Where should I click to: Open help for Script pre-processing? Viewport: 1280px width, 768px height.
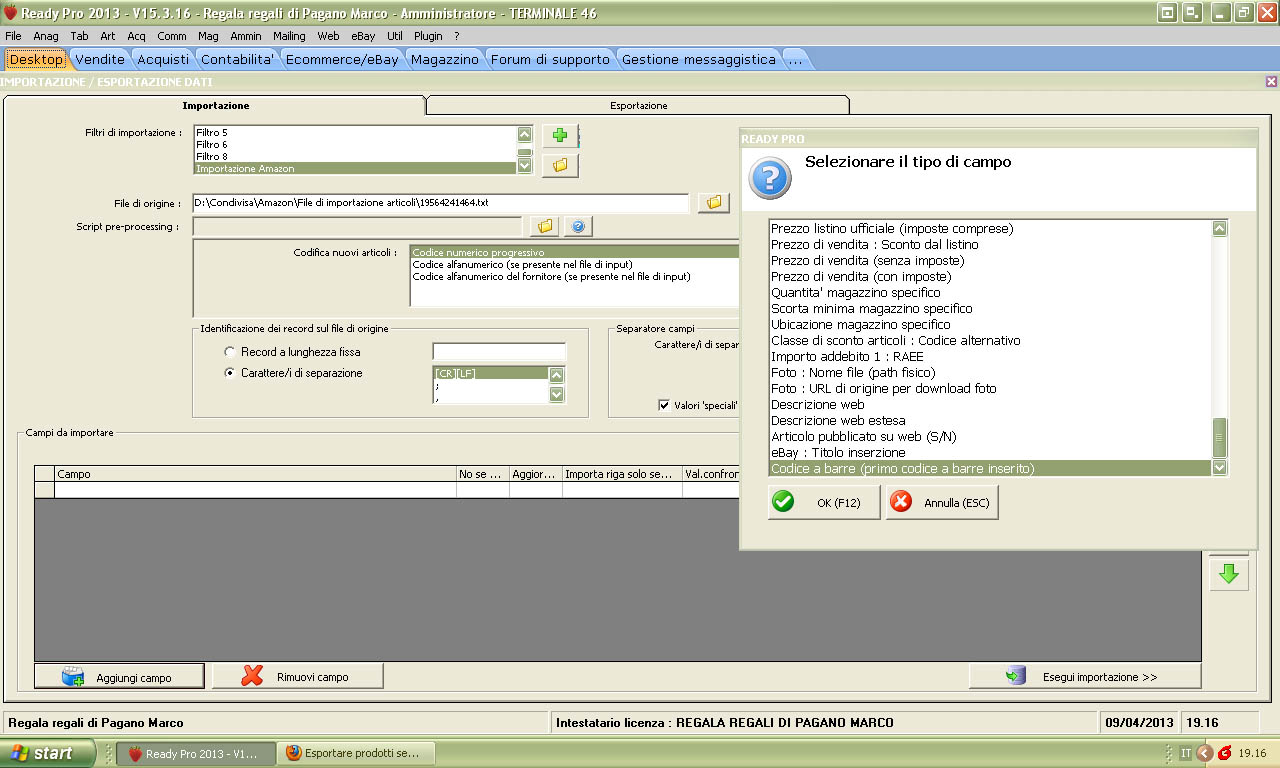[x=579, y=226]
